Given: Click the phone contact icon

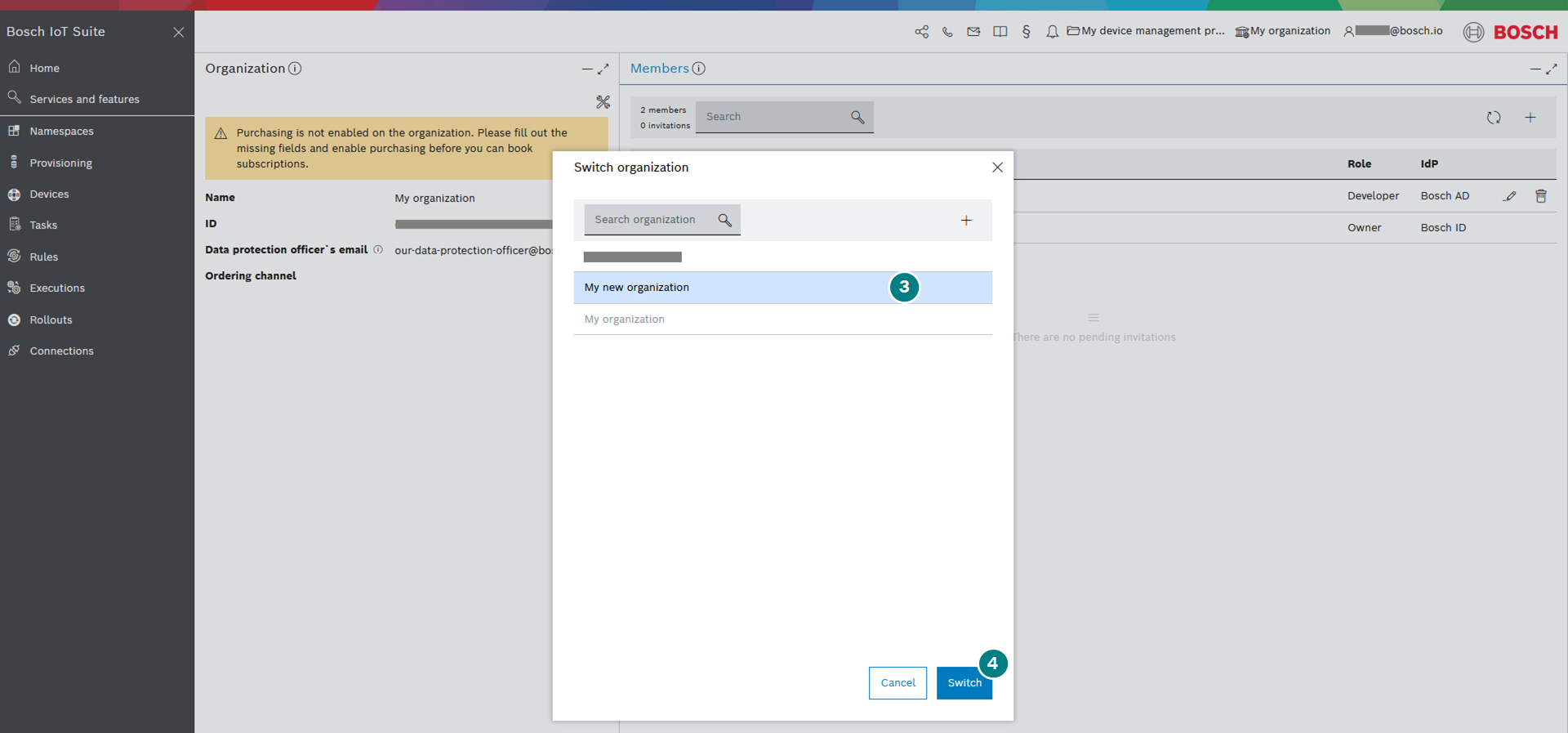Looking at the screenshot, I should coord(947,32).
